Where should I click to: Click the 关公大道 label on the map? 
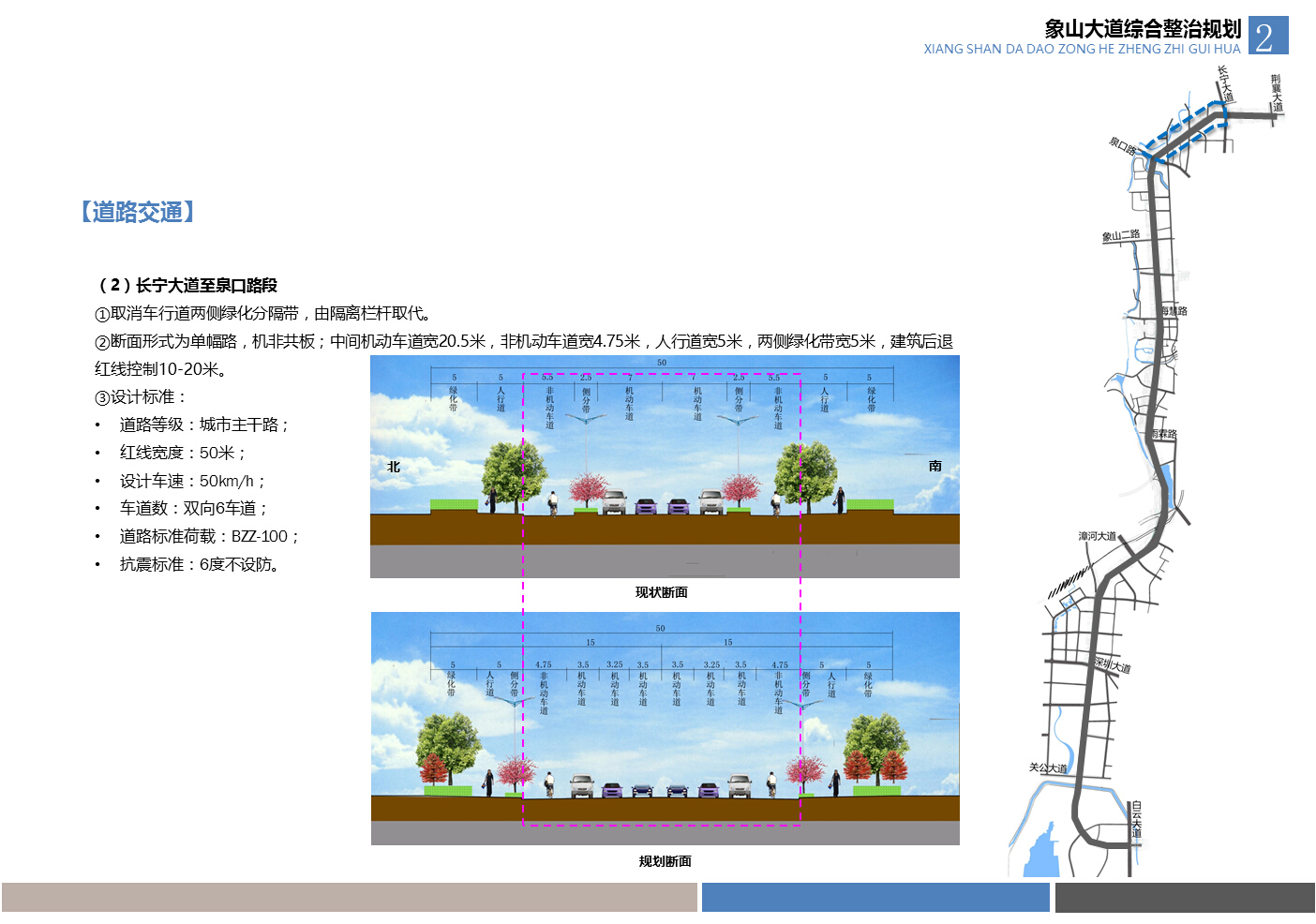tap(1048, 768)
